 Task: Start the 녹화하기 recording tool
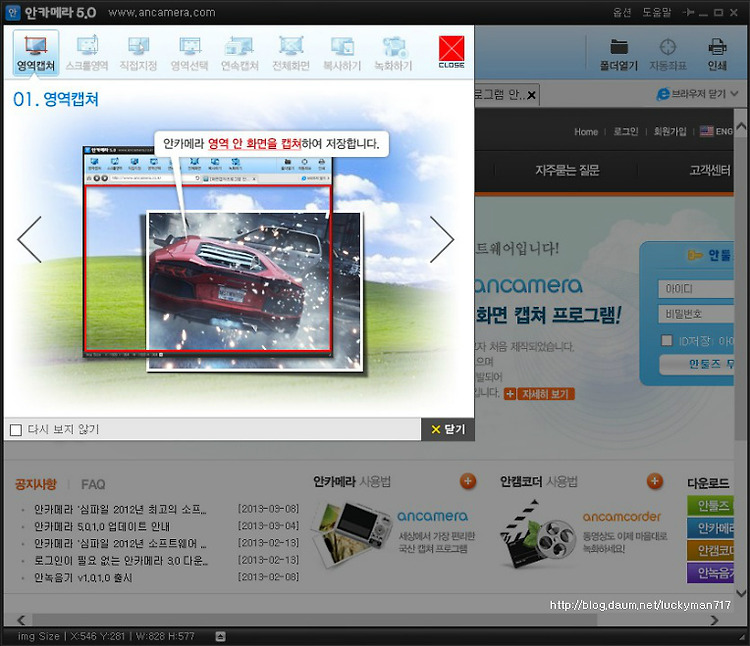coord(393,53)
